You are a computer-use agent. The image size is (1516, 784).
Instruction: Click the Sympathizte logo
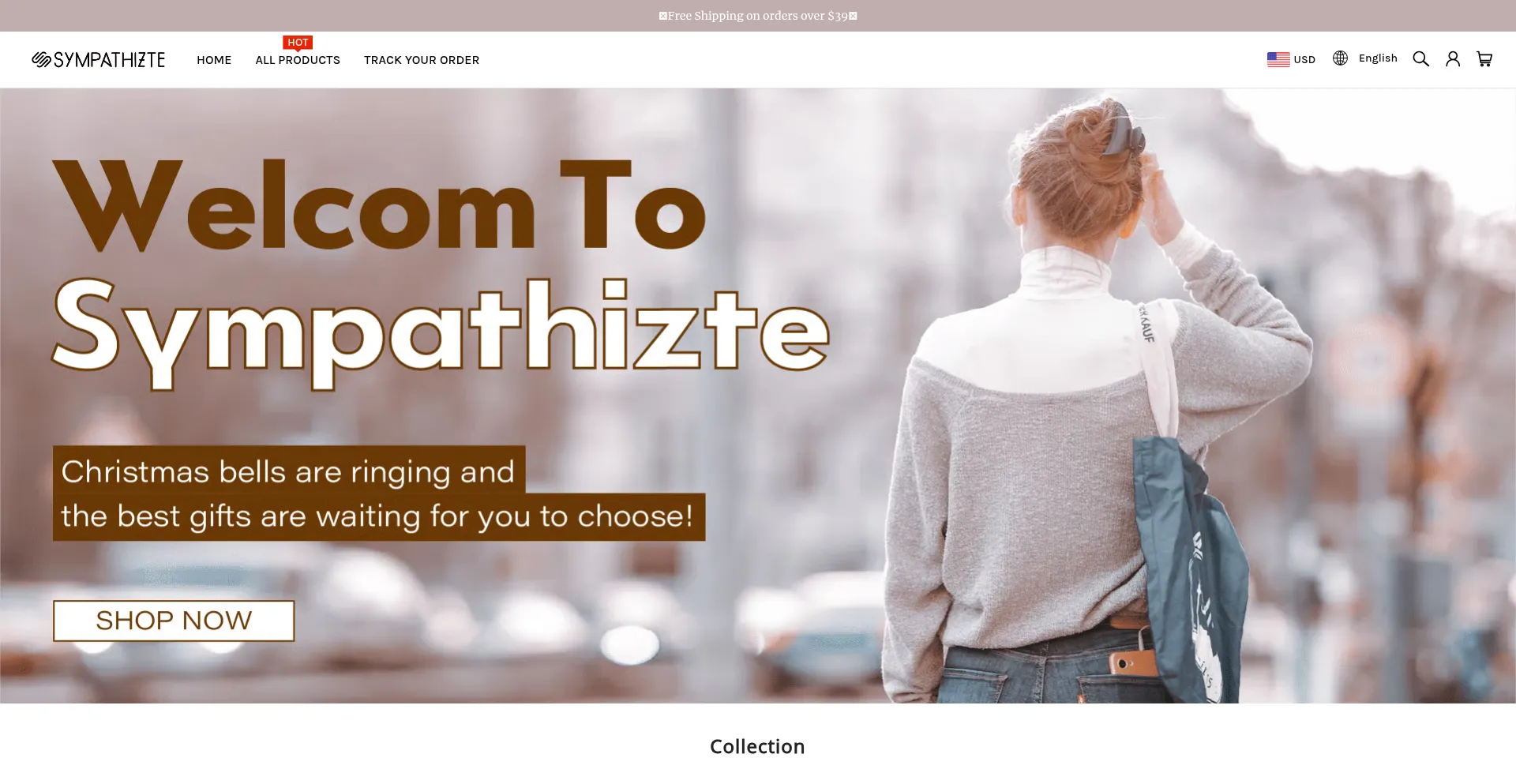[x=98, y=60]
